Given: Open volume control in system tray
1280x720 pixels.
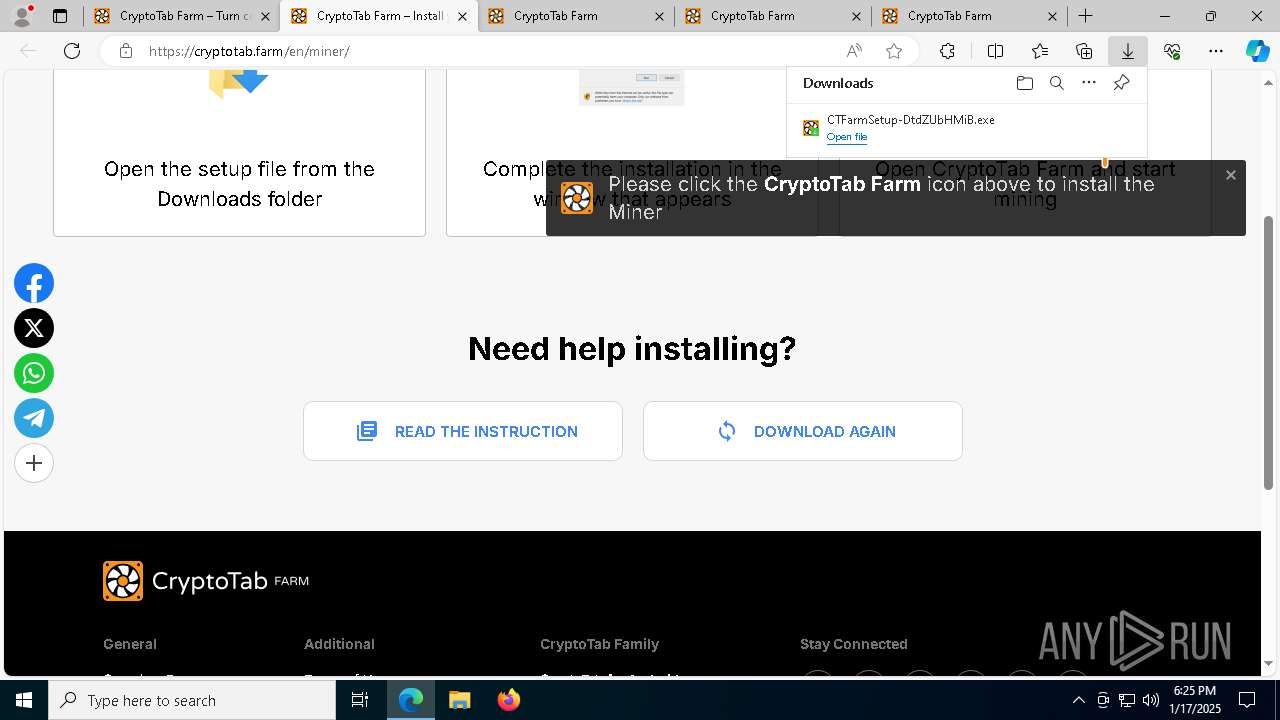Looking at the screenshot, I should (x=1150, y=700).
